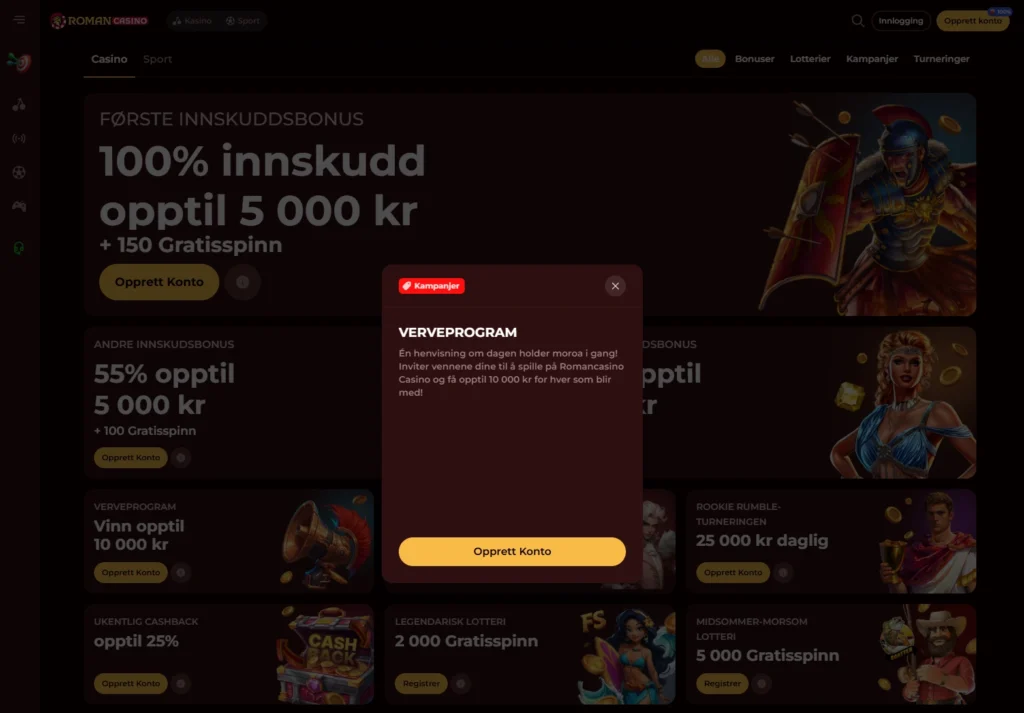Click the dartboard promotions icon in sidebar

pos(19,62)
